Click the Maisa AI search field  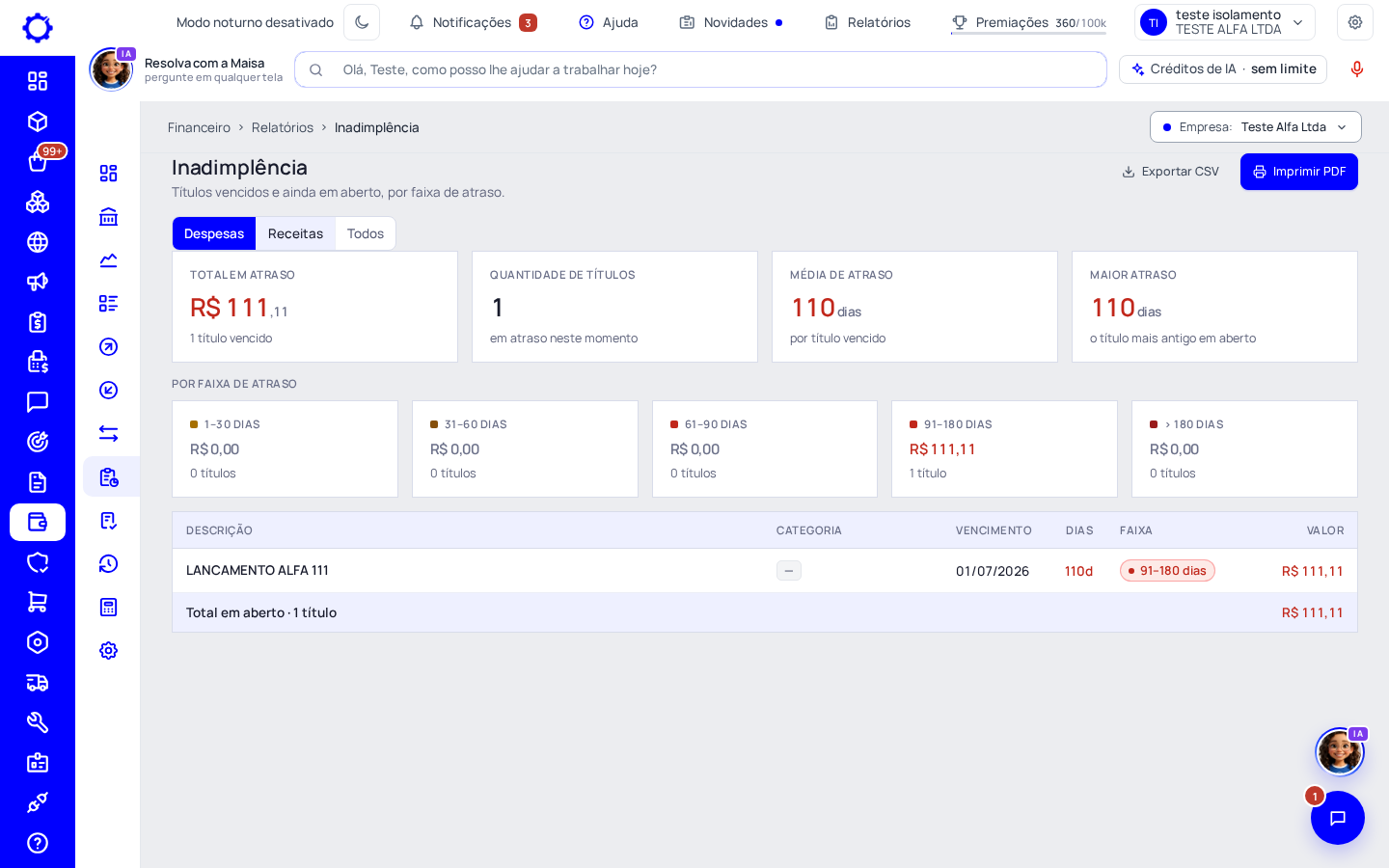700,69
